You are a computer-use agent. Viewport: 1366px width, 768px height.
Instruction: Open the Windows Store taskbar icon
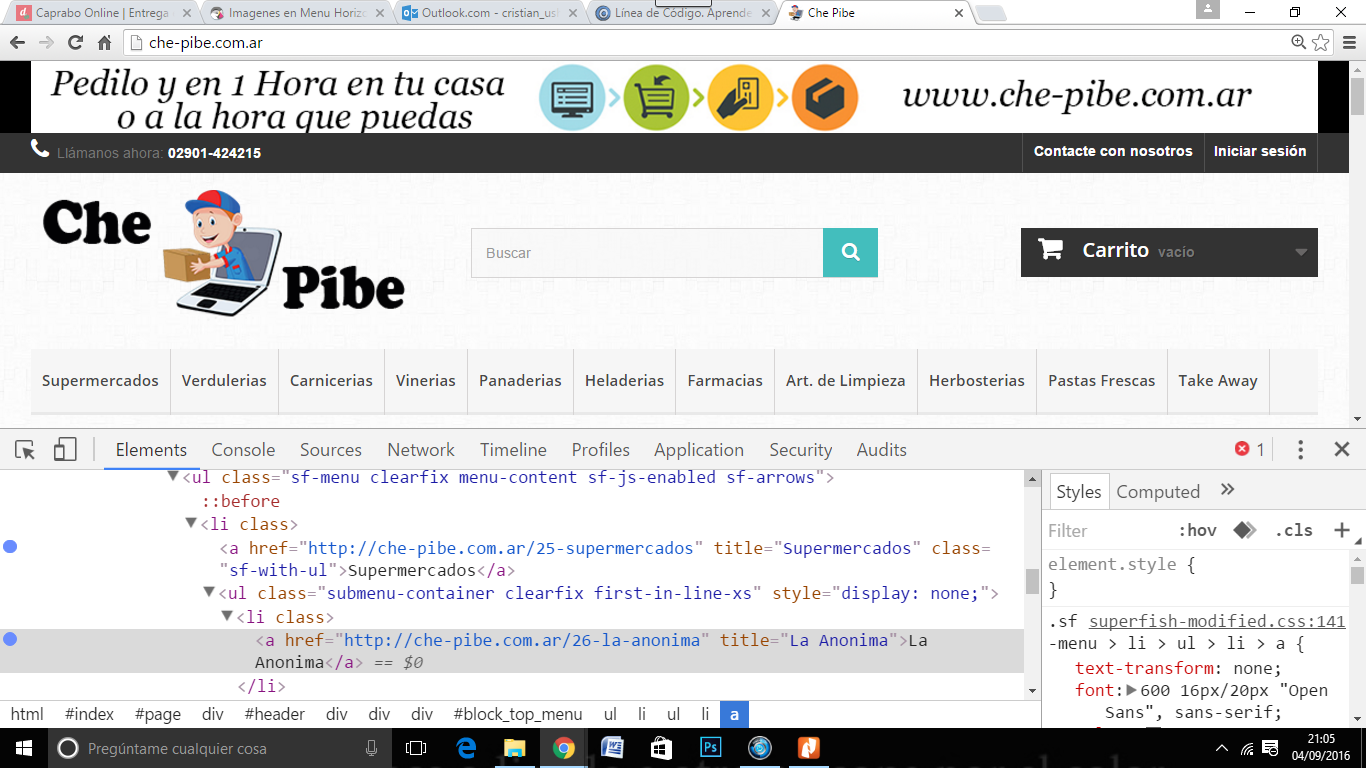[661, 748]
